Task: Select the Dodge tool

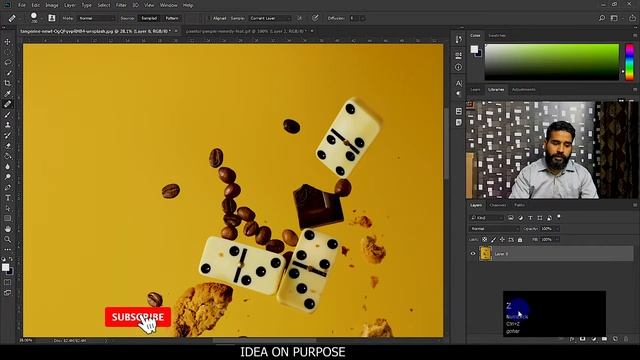Action: [x=7, y=177]
